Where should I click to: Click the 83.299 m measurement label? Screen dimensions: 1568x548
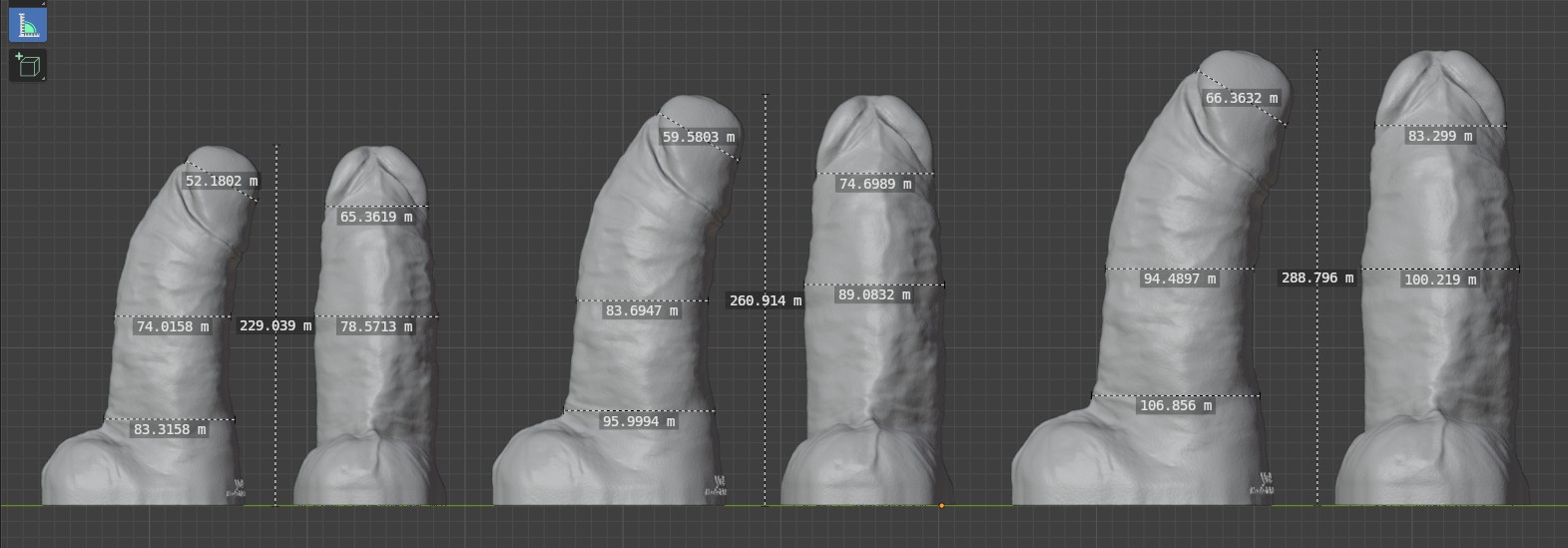click(x=1439, y=136)
